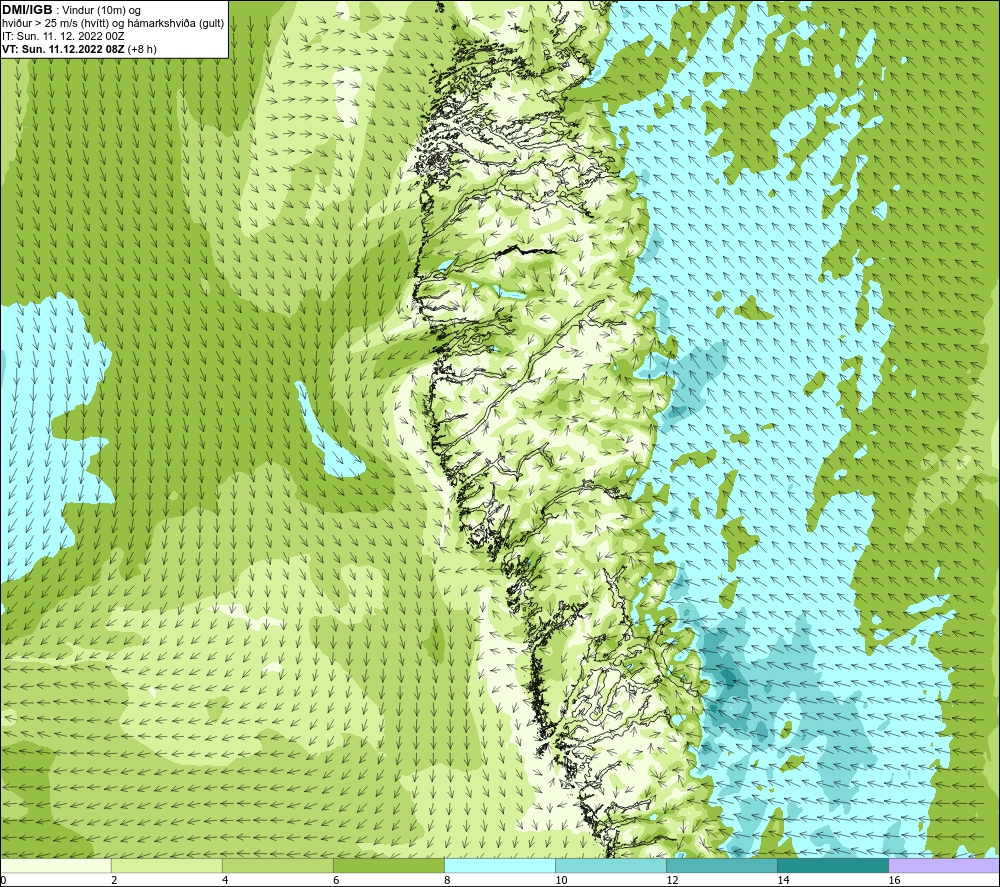
Task: Click the 8–10 m/s cyan legend swatch
Action: [500, 866]
